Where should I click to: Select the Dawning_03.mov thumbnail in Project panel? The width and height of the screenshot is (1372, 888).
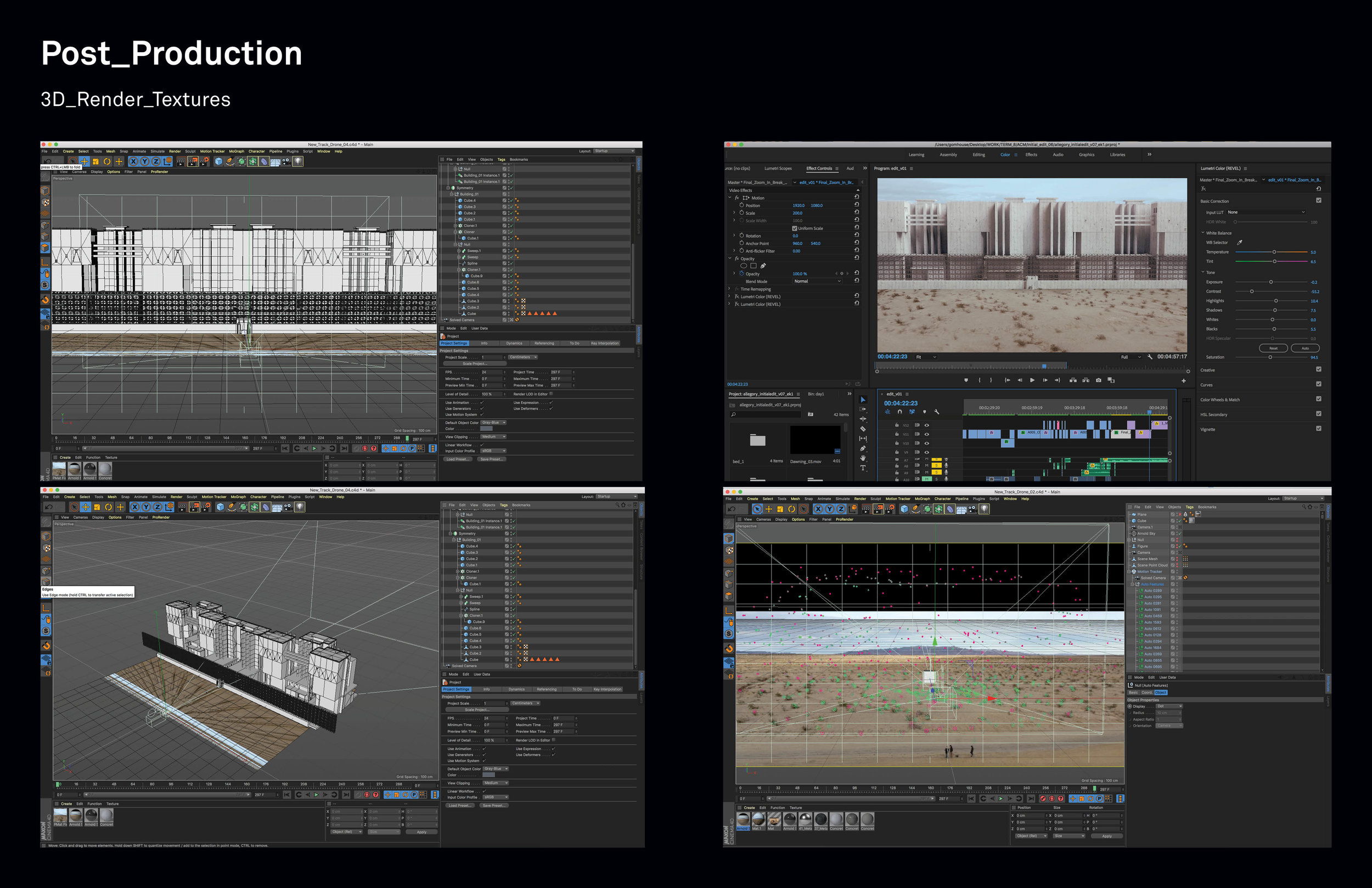[x=815, y=440]
